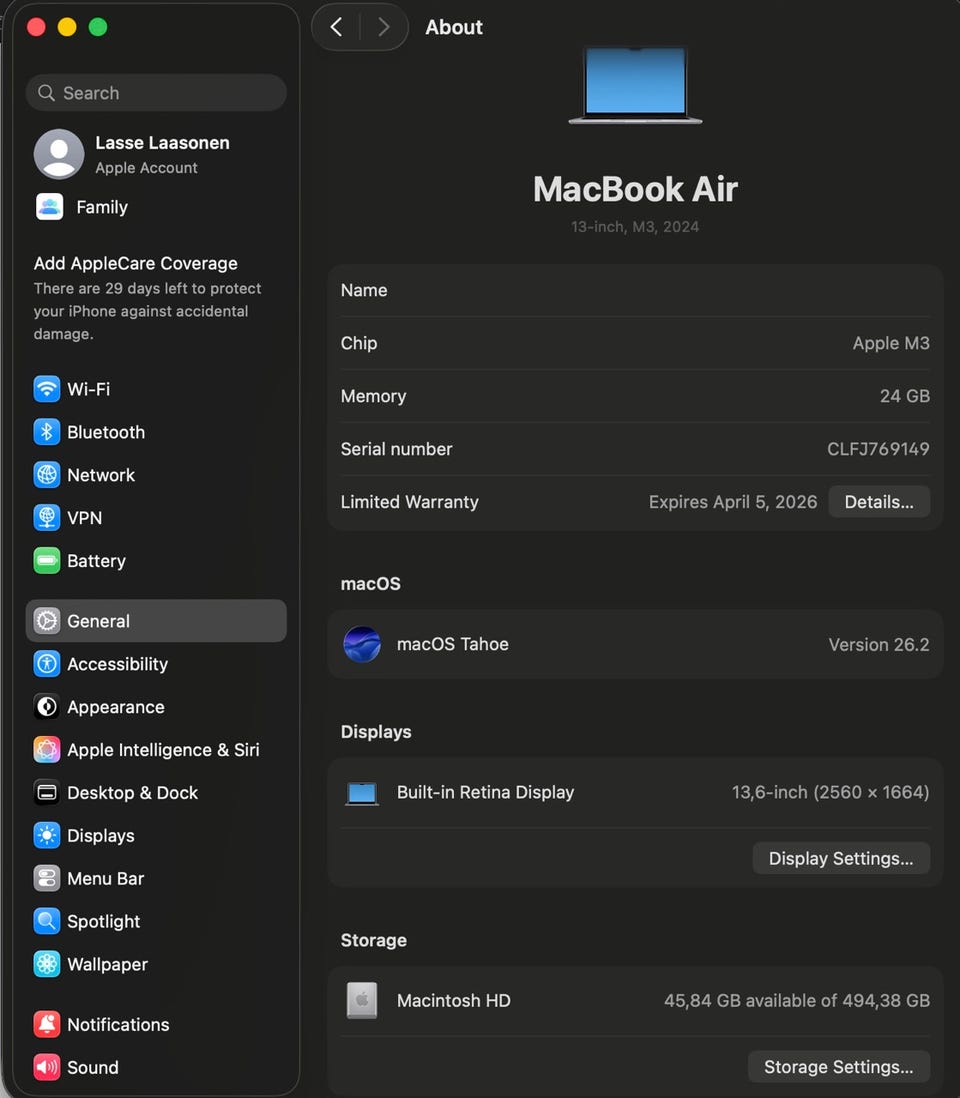Viewport: 960px width, 1098px height.
Task: Click the Network globe icon
Action: pyautogui.click(x=47, y=475)
